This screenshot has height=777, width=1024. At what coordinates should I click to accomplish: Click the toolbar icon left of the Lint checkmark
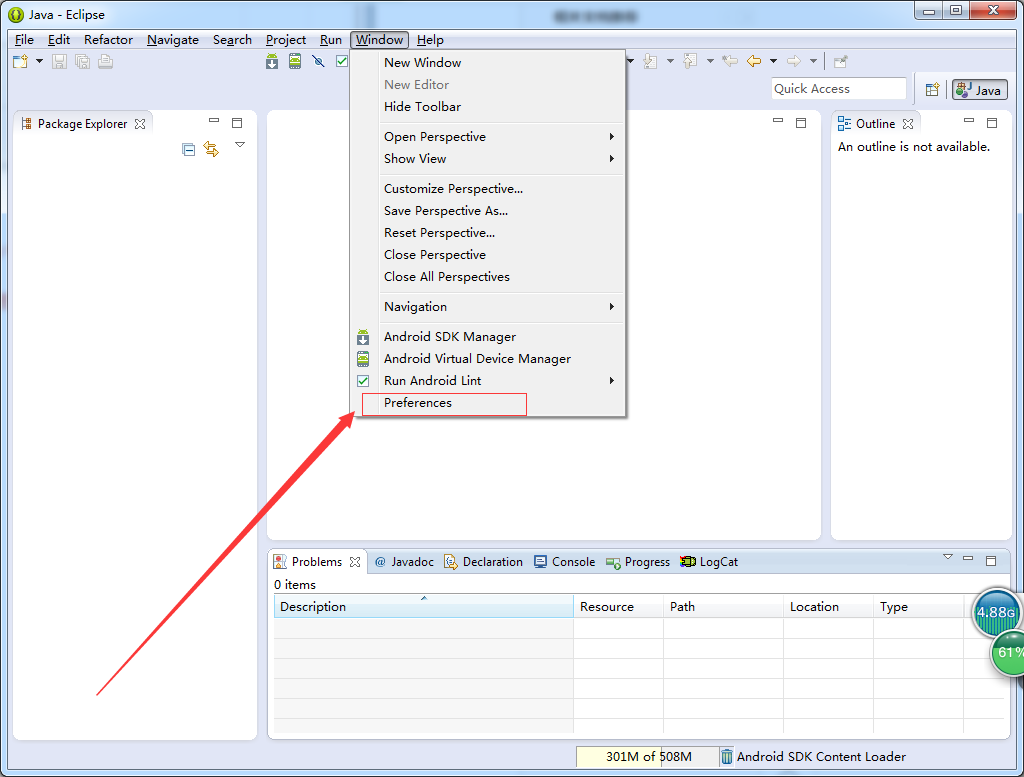tap(318, 61)
